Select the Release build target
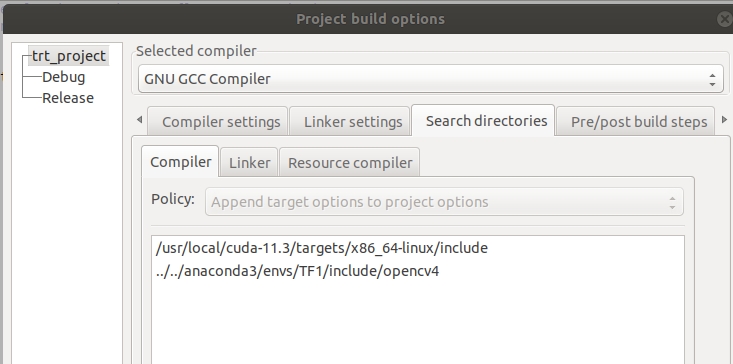 click(x=68, y=98)
